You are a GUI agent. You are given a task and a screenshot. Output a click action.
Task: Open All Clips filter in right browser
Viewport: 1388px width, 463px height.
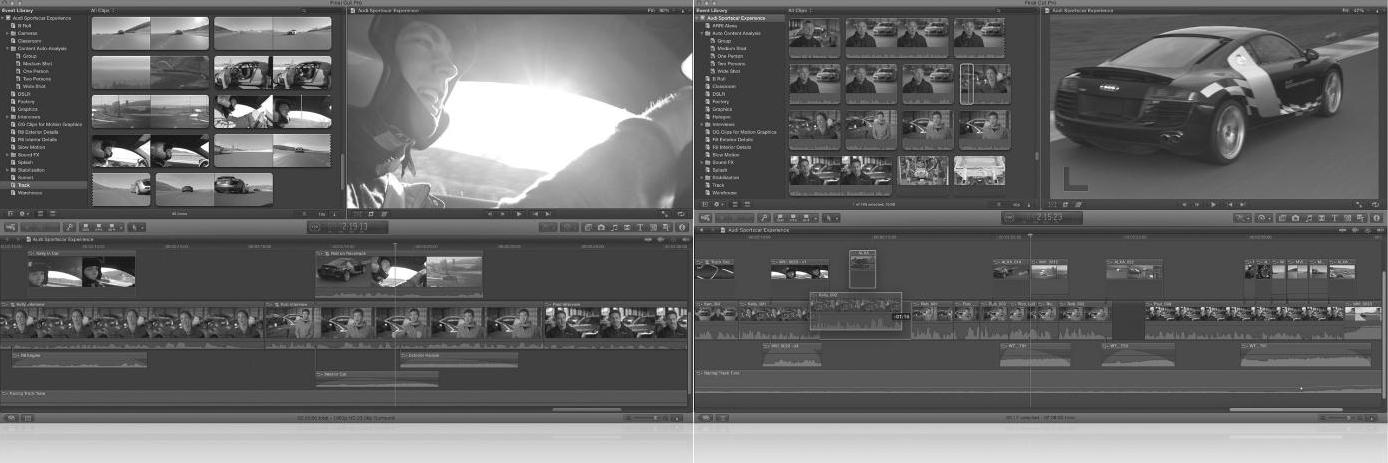pyautogui.click(x=801, y=10)
